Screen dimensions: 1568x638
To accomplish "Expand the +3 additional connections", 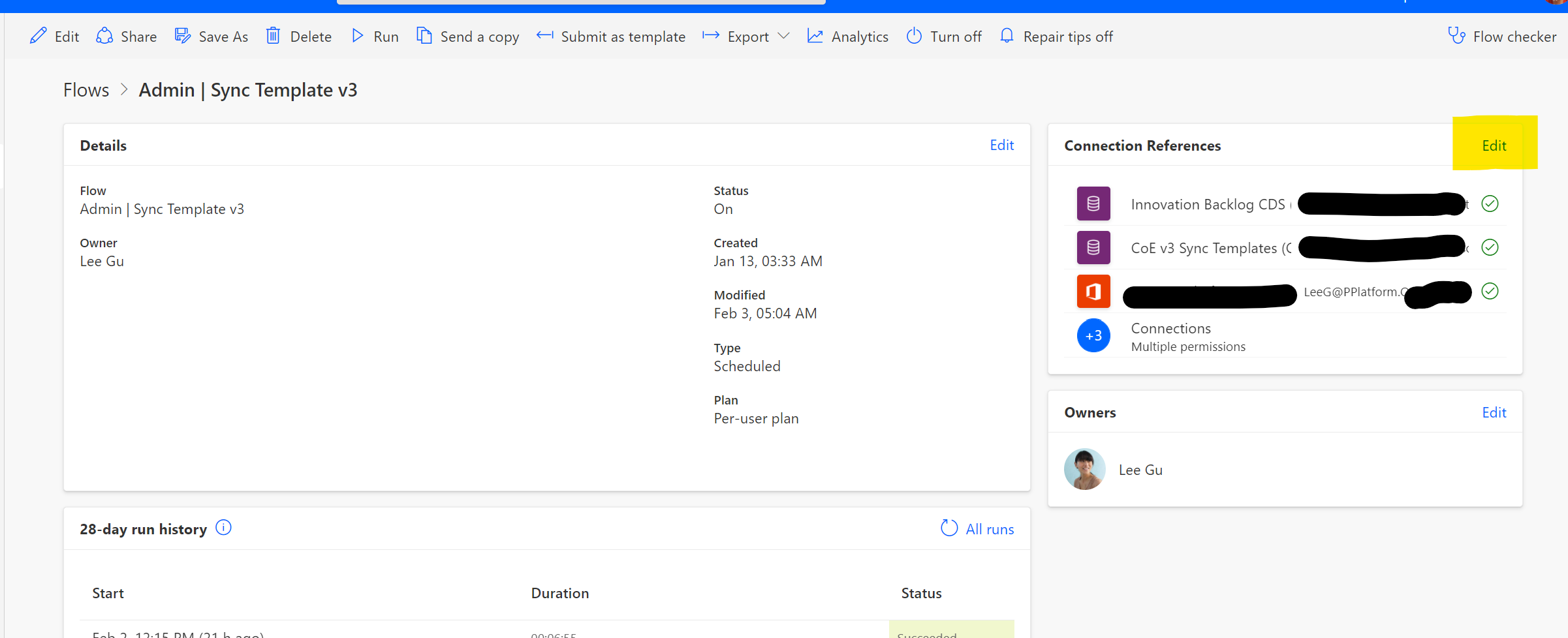I will coord(1093,335).
